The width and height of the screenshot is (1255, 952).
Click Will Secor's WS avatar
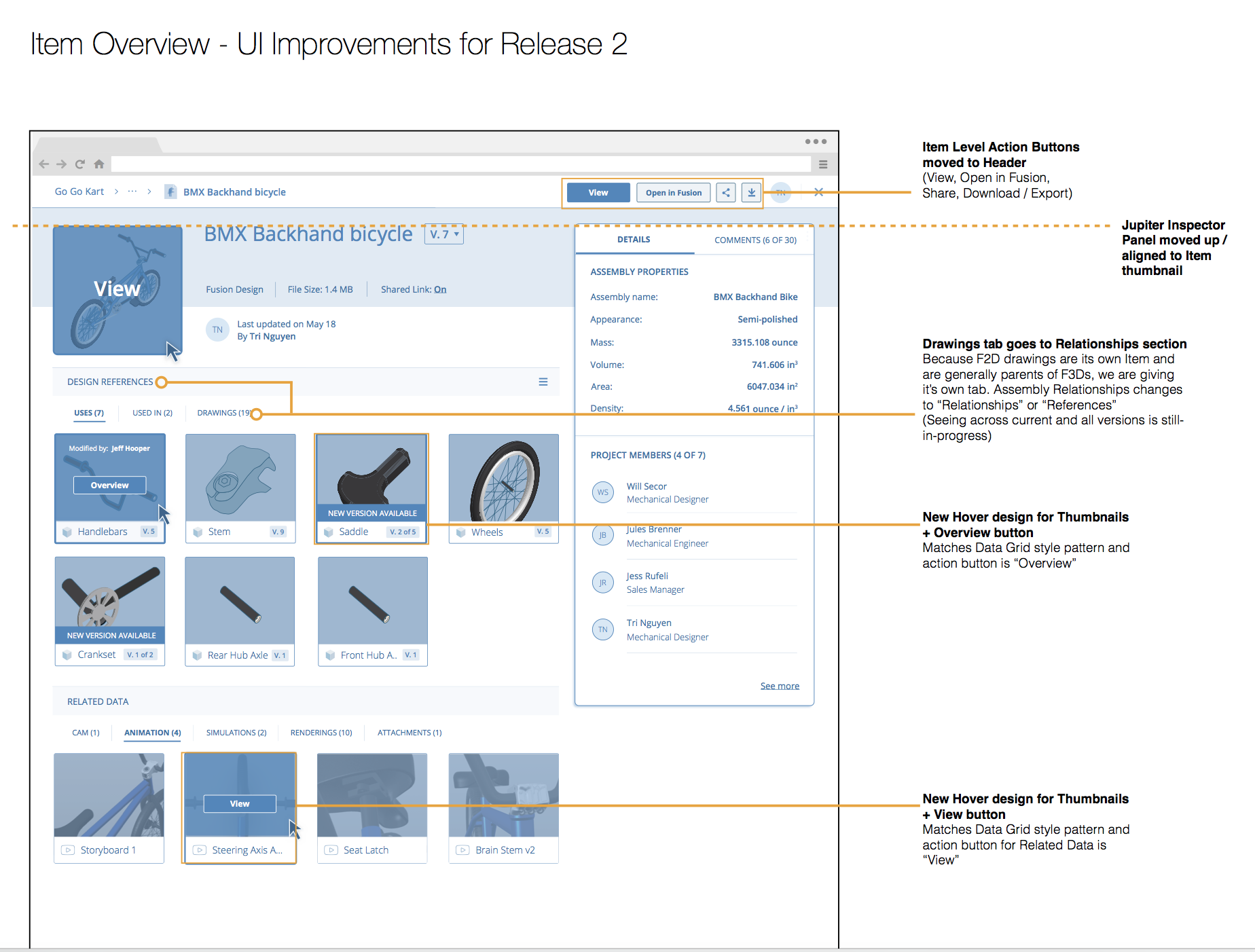(x=603, y=492)
